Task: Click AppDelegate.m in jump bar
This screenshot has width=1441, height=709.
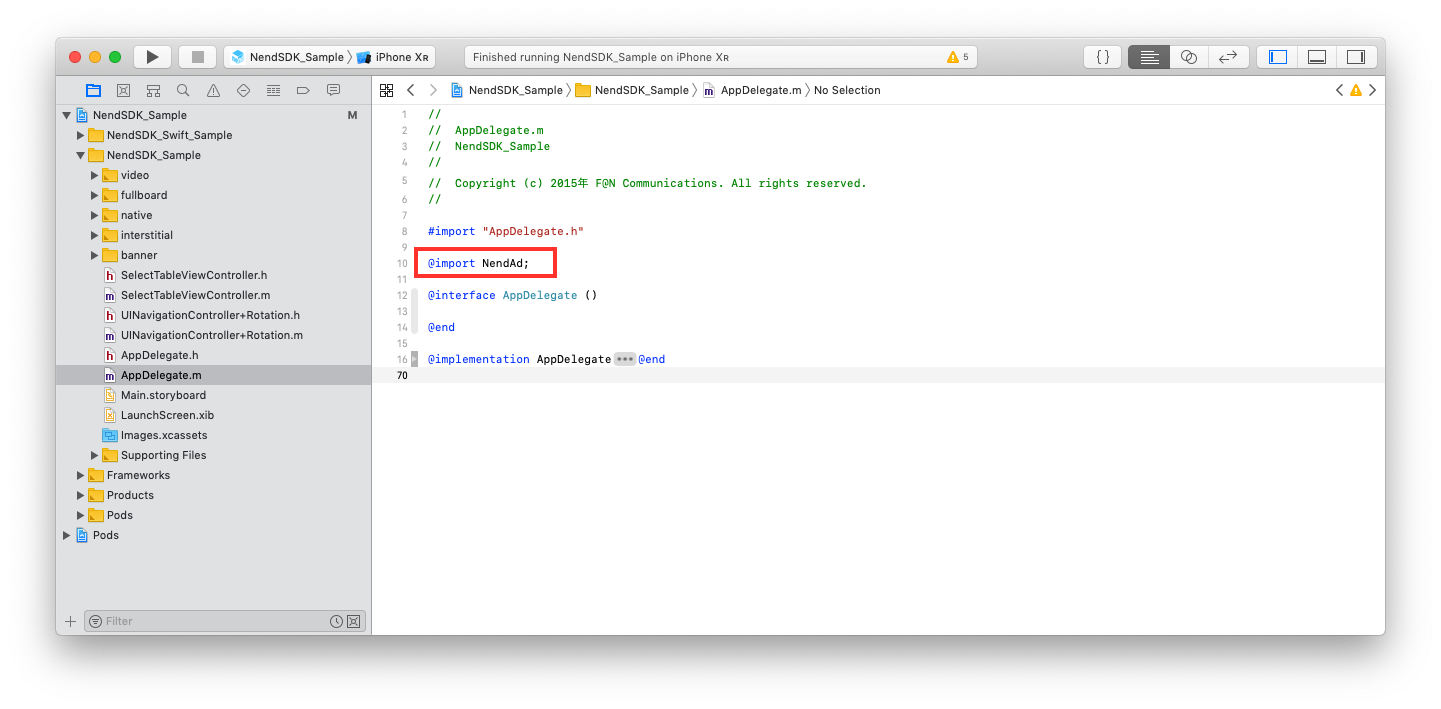Action: pos(752,90)
